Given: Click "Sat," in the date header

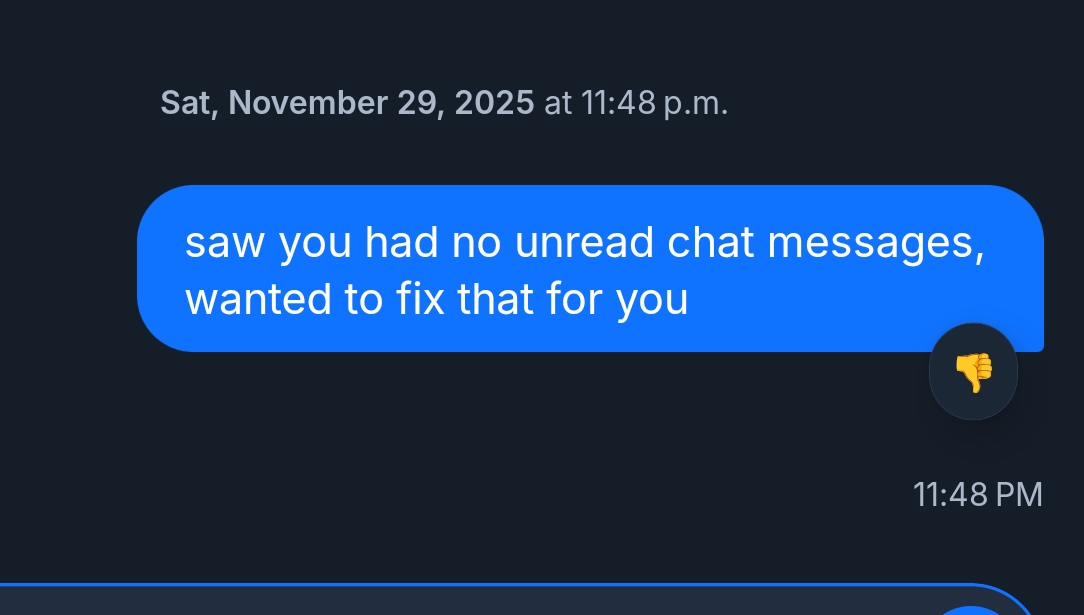Looking at the screenshot, I should pyautogui.click(x=190, y=103).
